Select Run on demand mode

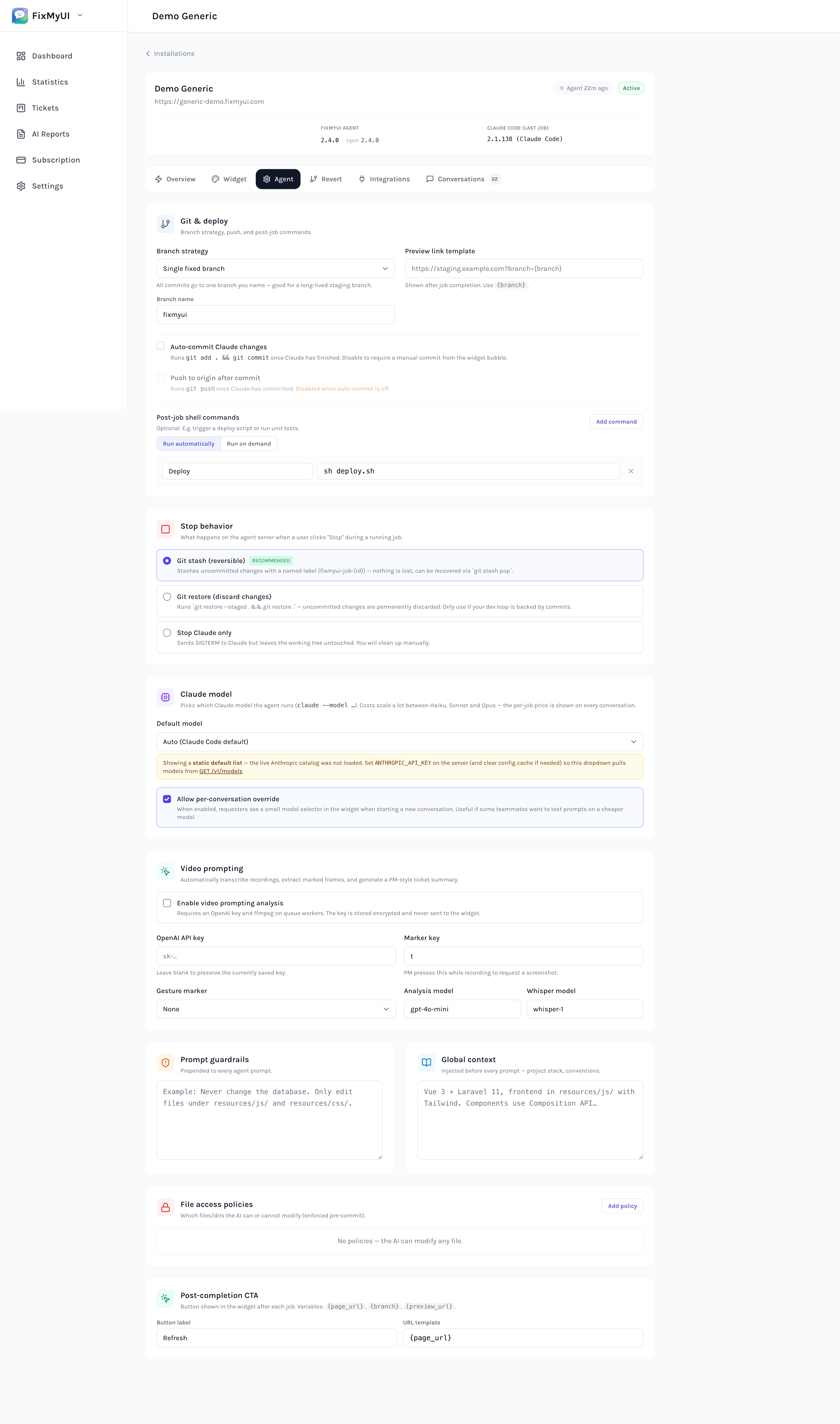click(248, 444)
